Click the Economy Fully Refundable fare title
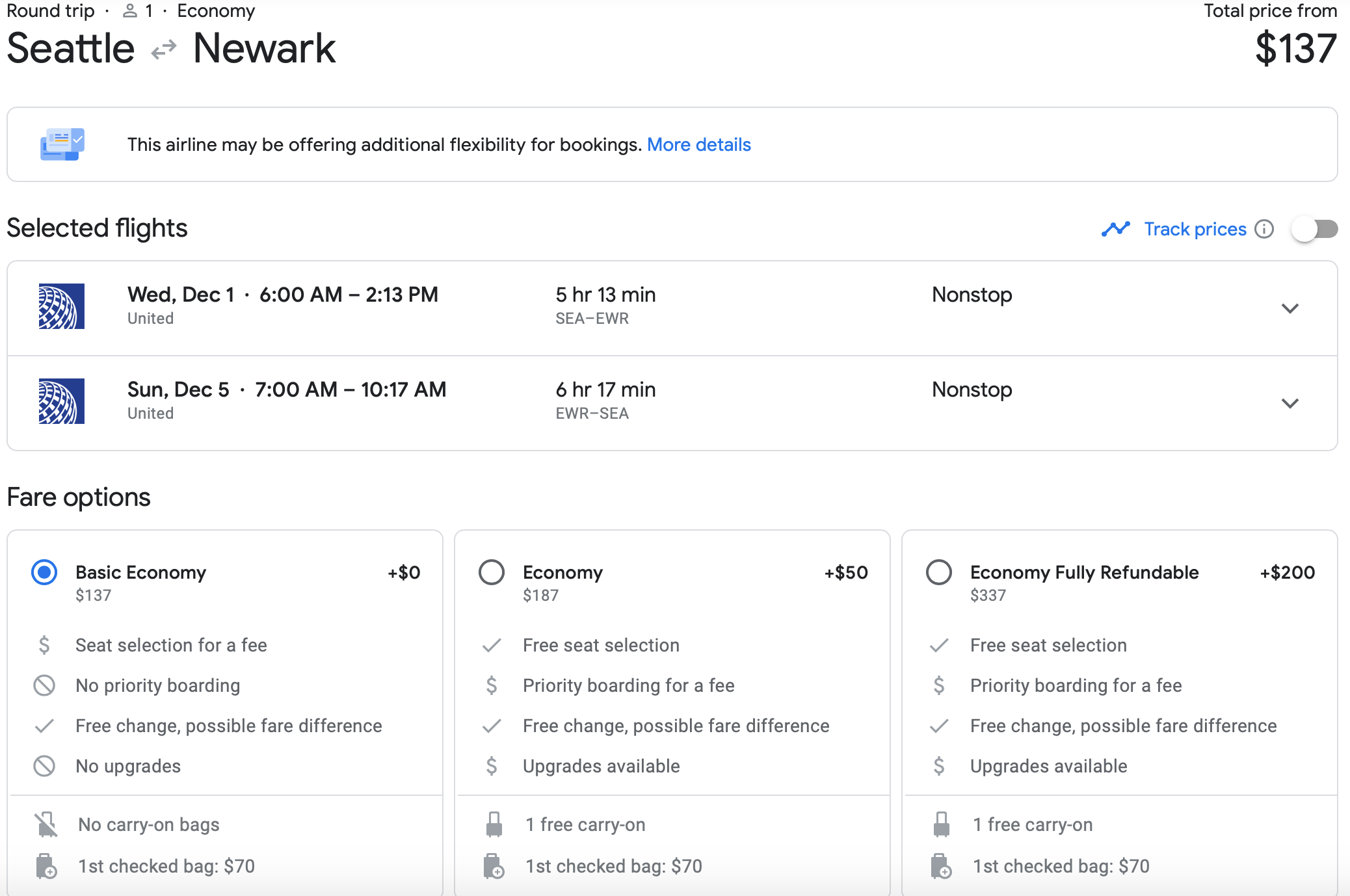Screen dimensions: 1350x896 tap(1084, 572)
